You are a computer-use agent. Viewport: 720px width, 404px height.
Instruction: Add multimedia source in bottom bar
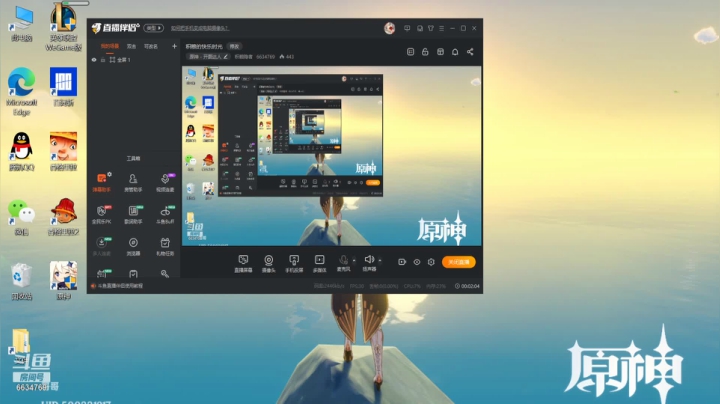[x=320, y=264]
